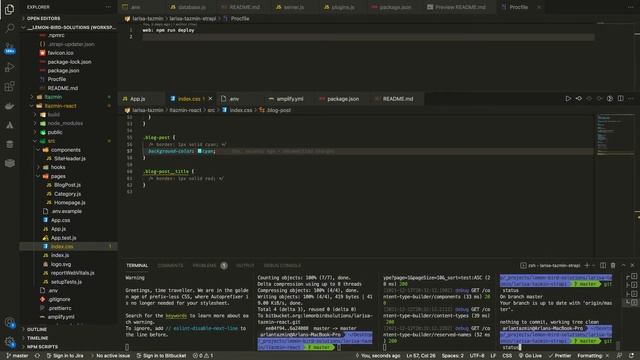Open the Explorer view in activity bar
The height and width of the screenshot is (360, 640).
point(9,9)
